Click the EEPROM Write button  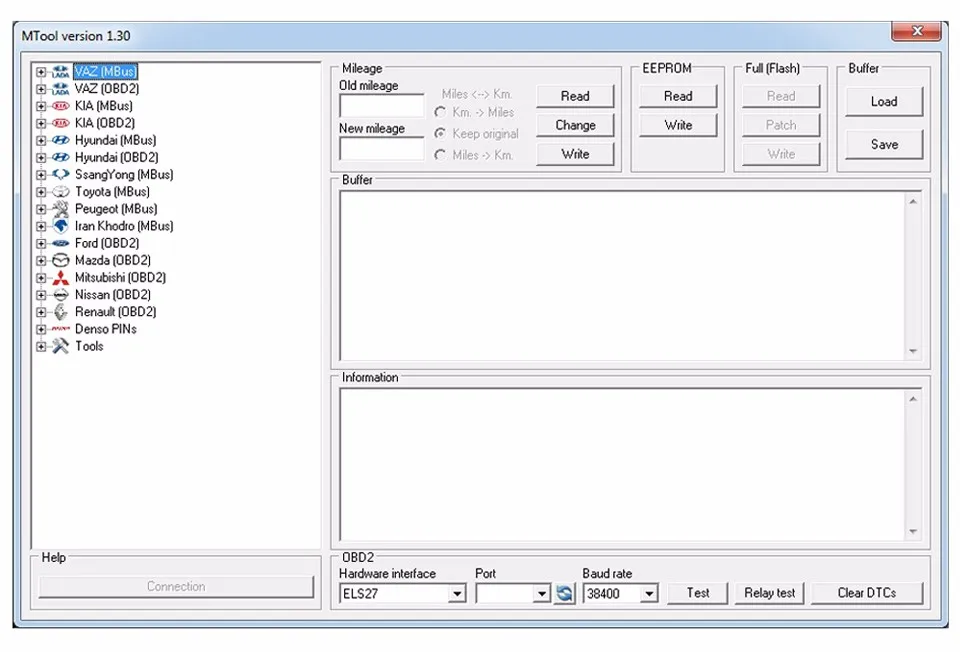tap(678, 125)
